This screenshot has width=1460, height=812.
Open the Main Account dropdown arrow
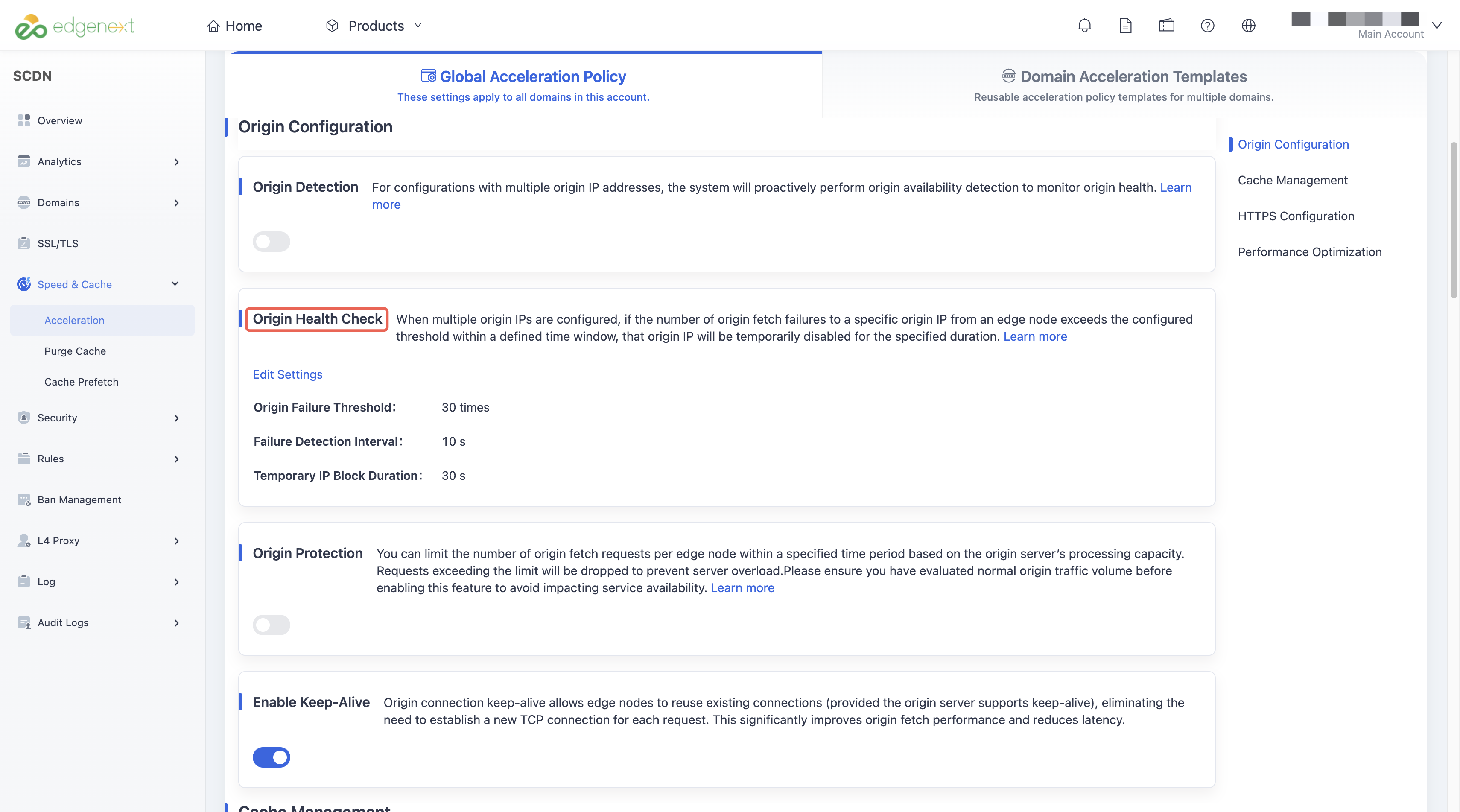click(1437, 26)
